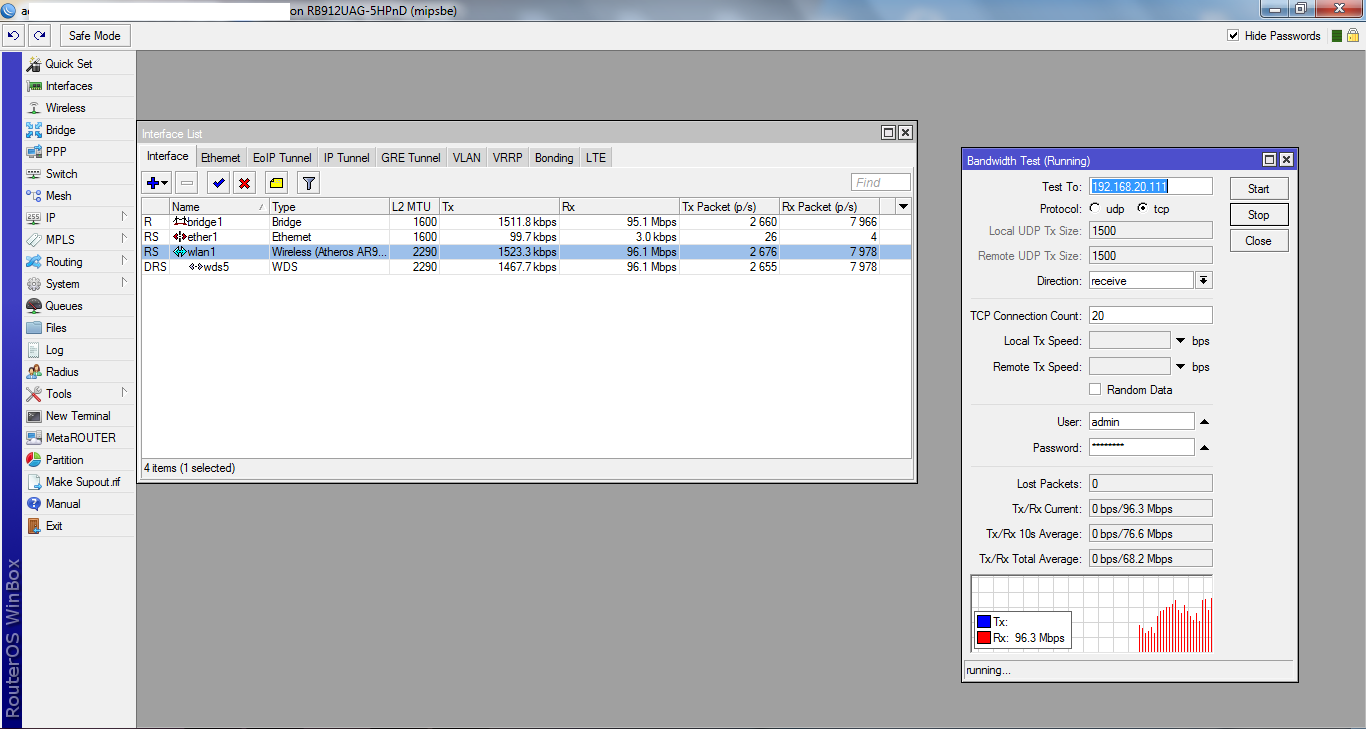The image size is (1366, 729).
Task: Select the ether1 row in the interface table
Action: point(526,237)
